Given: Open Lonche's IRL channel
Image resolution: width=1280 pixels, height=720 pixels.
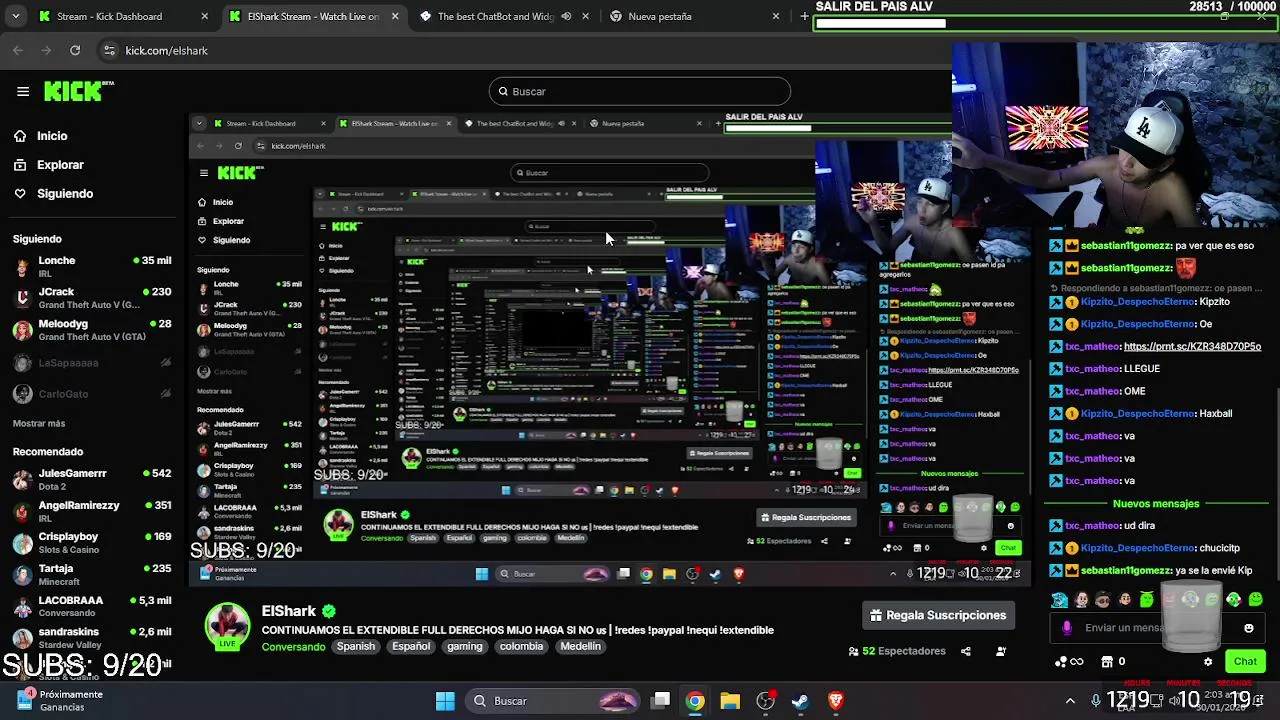Looking at the screenshot, I should [x=92, y=266].
